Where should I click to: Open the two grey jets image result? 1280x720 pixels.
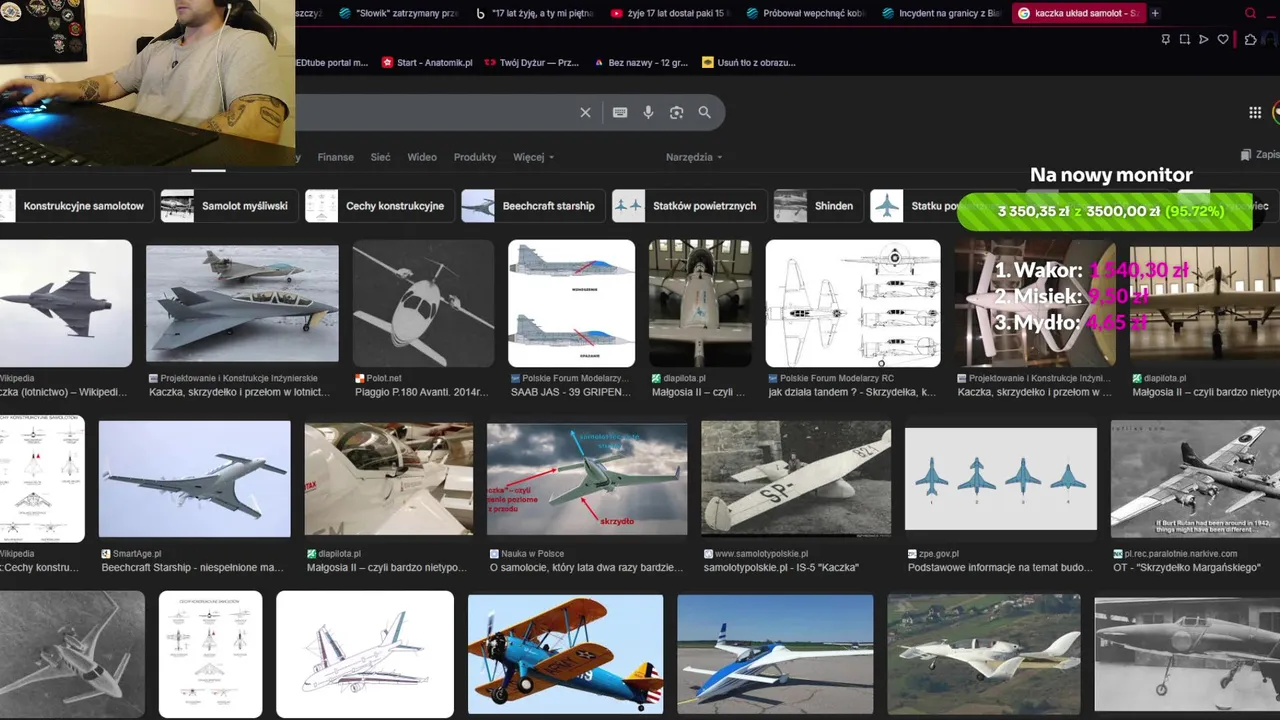242,303
